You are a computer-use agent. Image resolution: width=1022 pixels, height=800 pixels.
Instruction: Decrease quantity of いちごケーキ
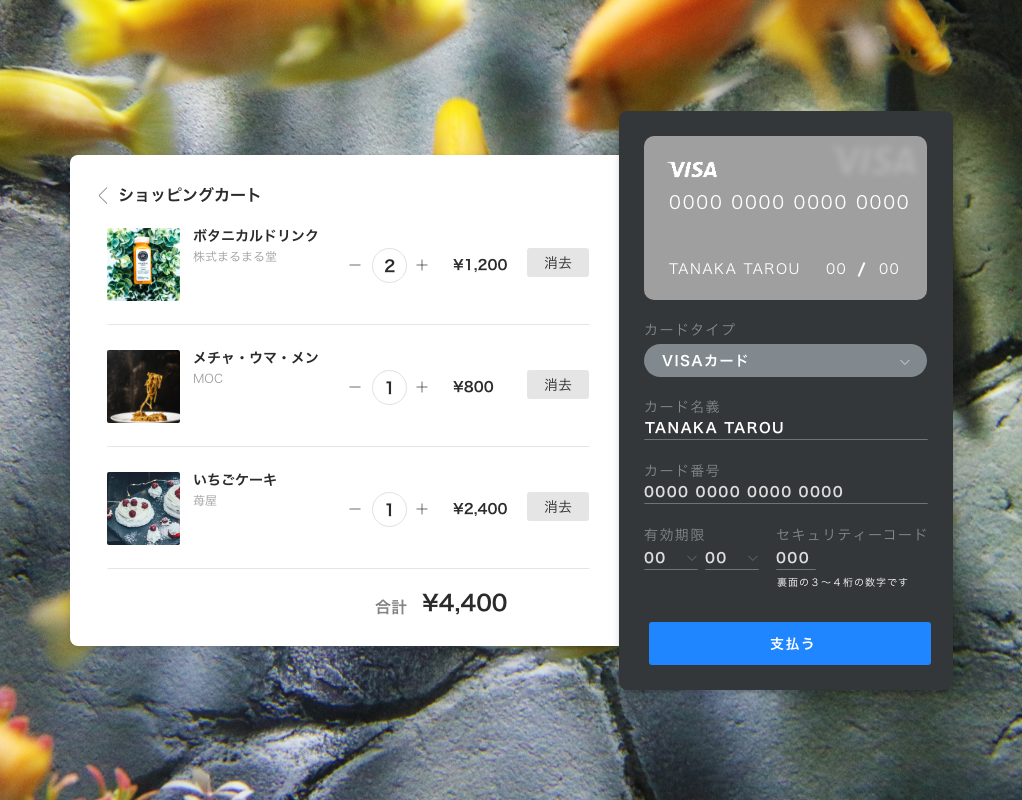tap(355, 509)
